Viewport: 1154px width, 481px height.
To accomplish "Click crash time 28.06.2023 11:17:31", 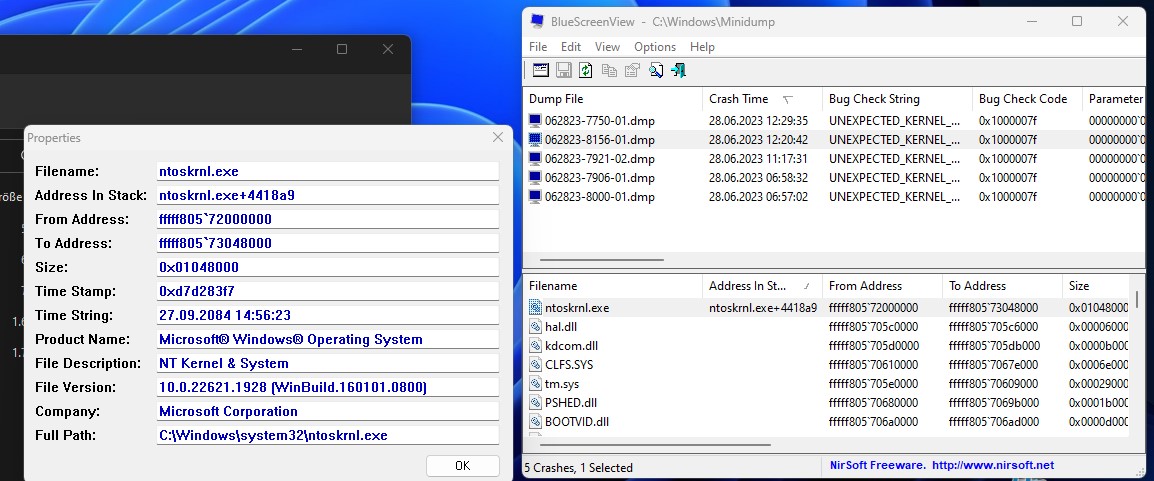I will 758,159.
